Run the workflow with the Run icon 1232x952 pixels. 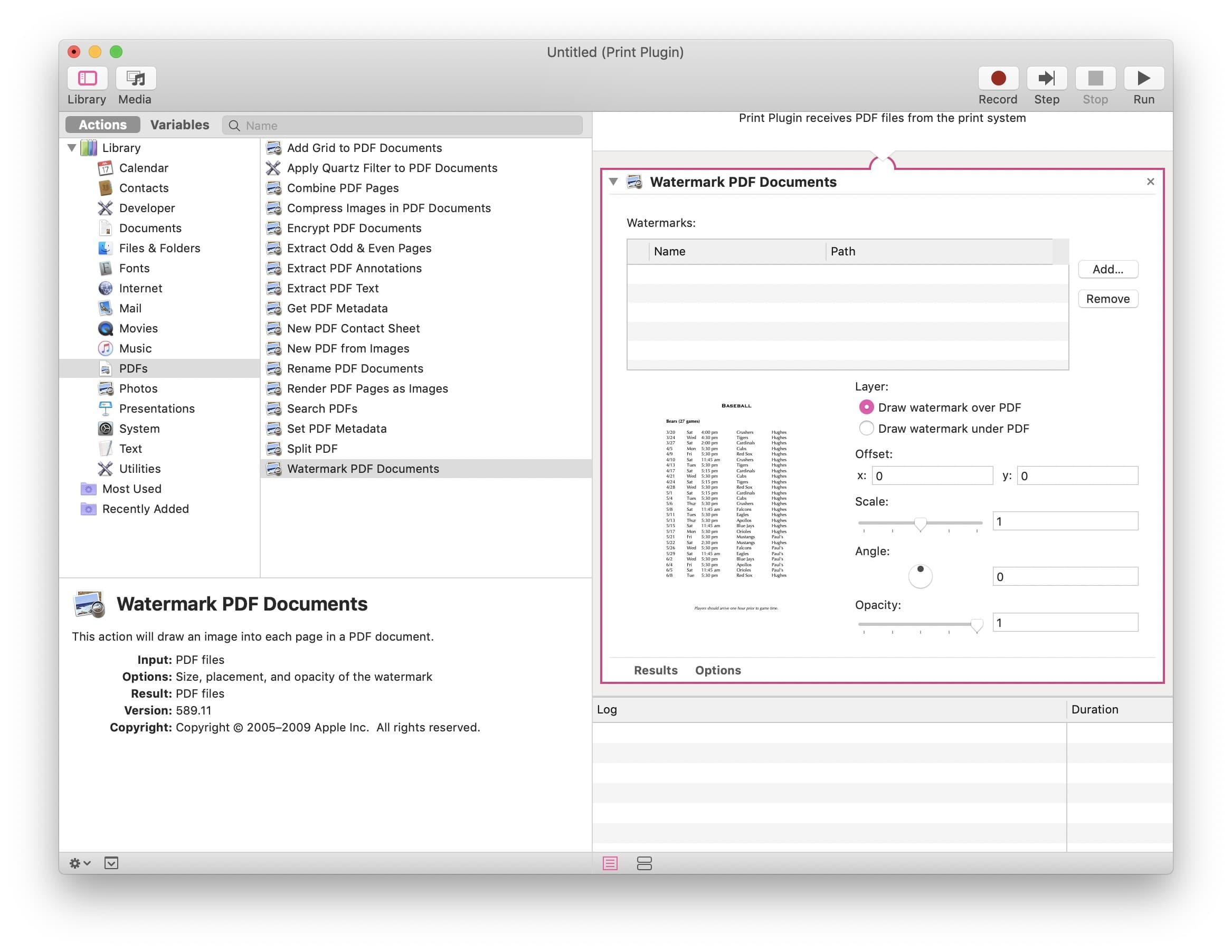[x=1143, y=79]
